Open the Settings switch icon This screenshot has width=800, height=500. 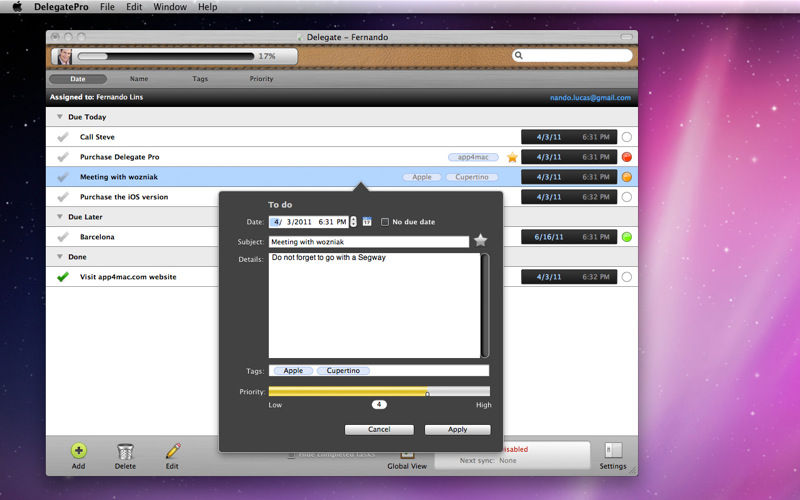click(x=613, y=451)
